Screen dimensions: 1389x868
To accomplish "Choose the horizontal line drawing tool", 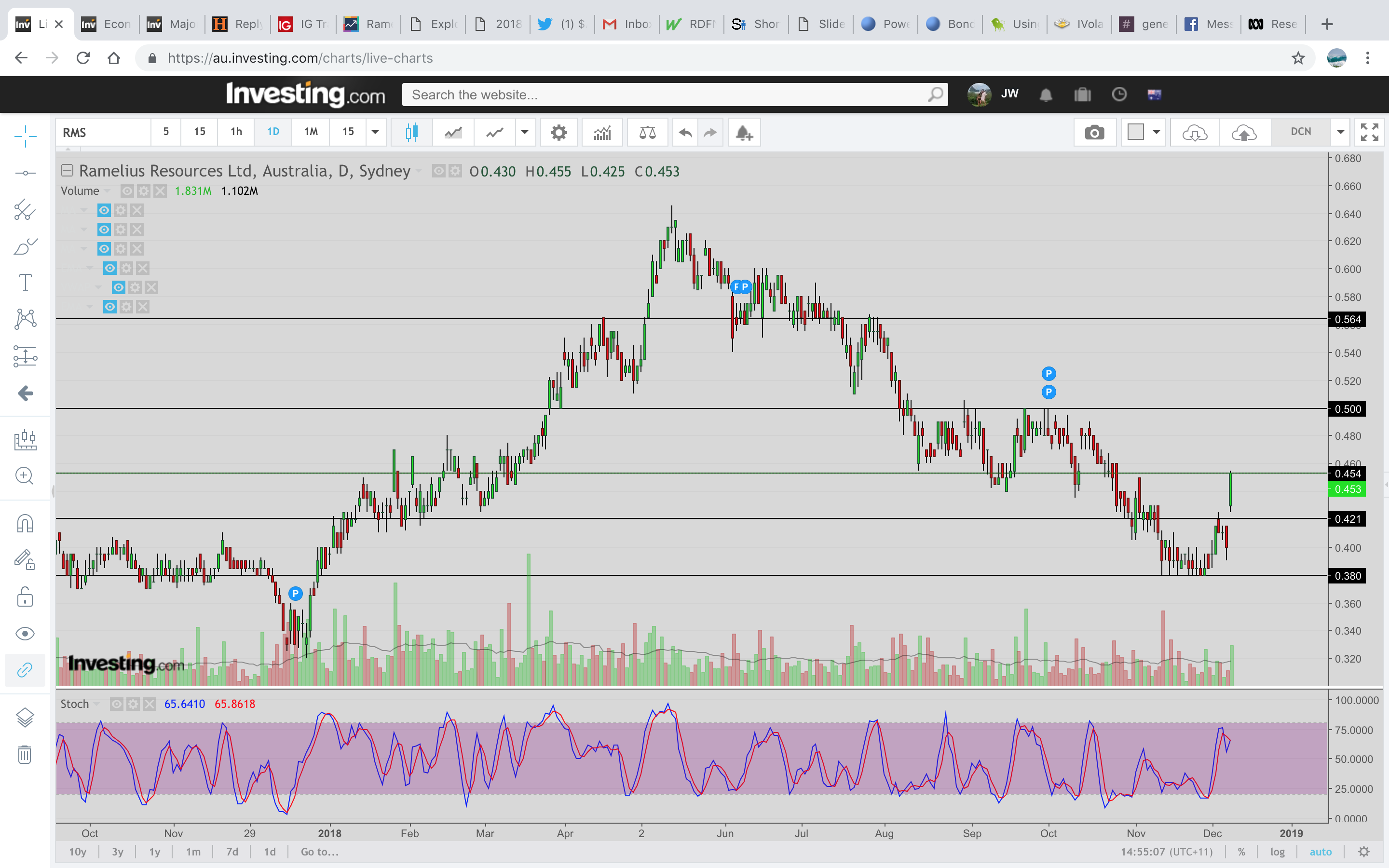I will coord(25,173).
